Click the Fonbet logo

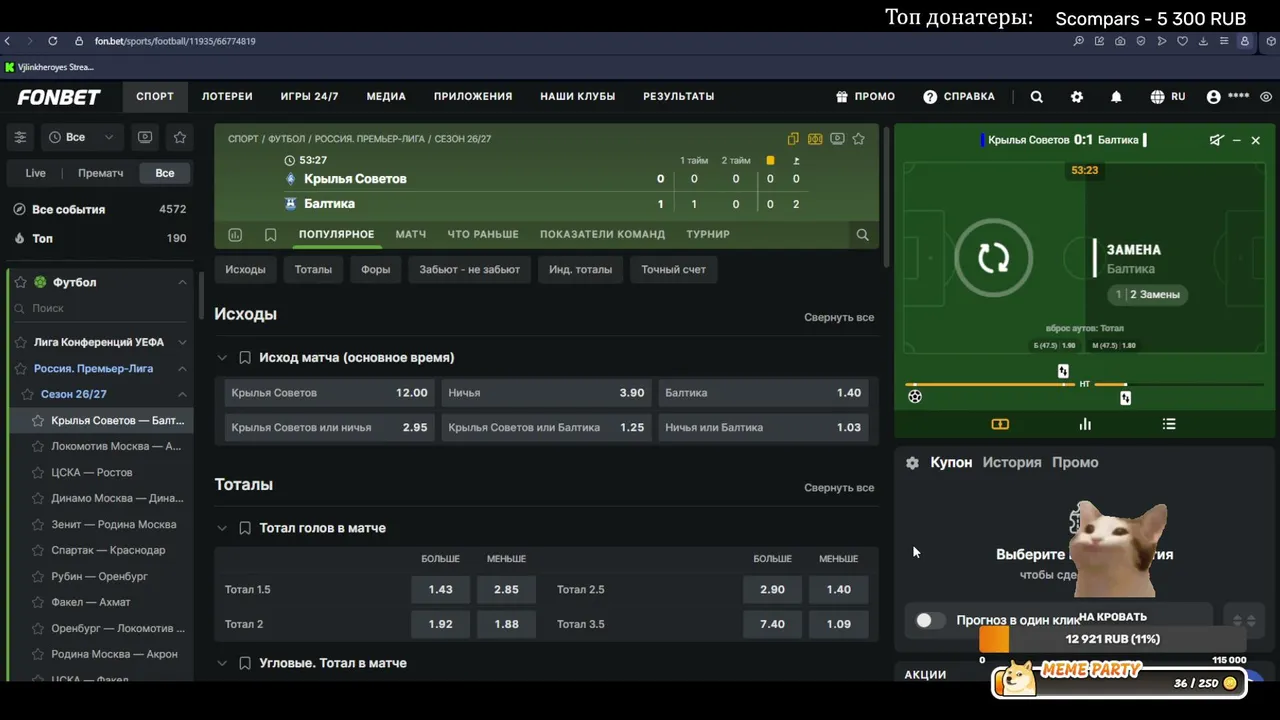(59, 97)
